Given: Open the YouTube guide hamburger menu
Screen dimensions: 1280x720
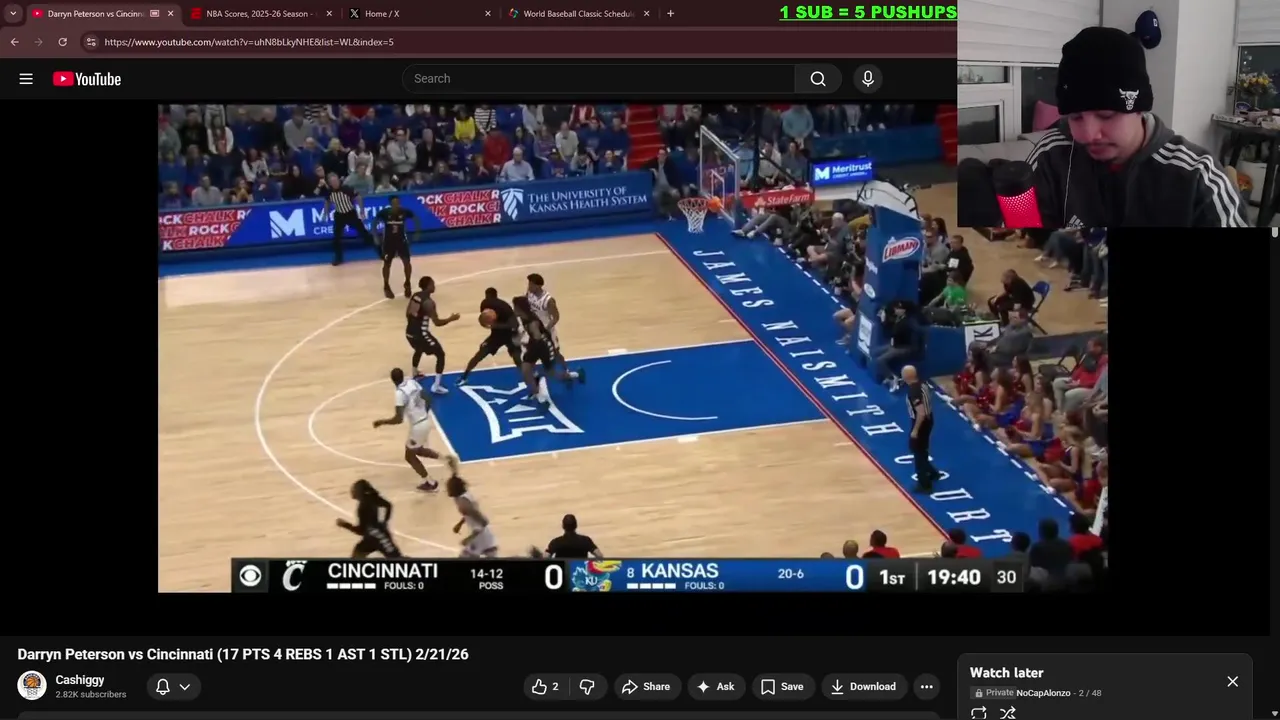Looking at the screenshot, I should point(26,79).
